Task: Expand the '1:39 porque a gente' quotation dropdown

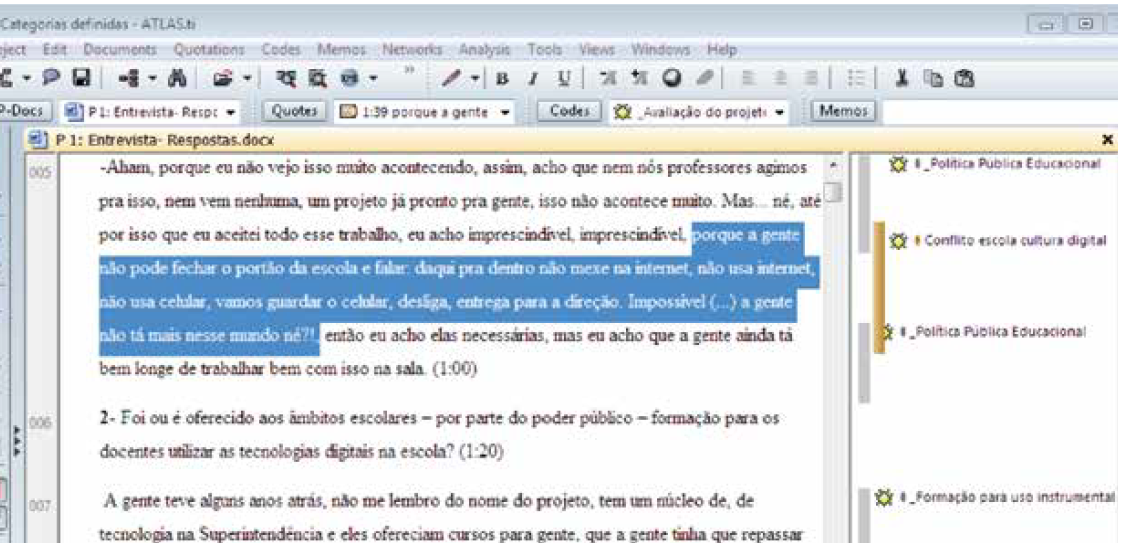Action: (x=508, y=111)
